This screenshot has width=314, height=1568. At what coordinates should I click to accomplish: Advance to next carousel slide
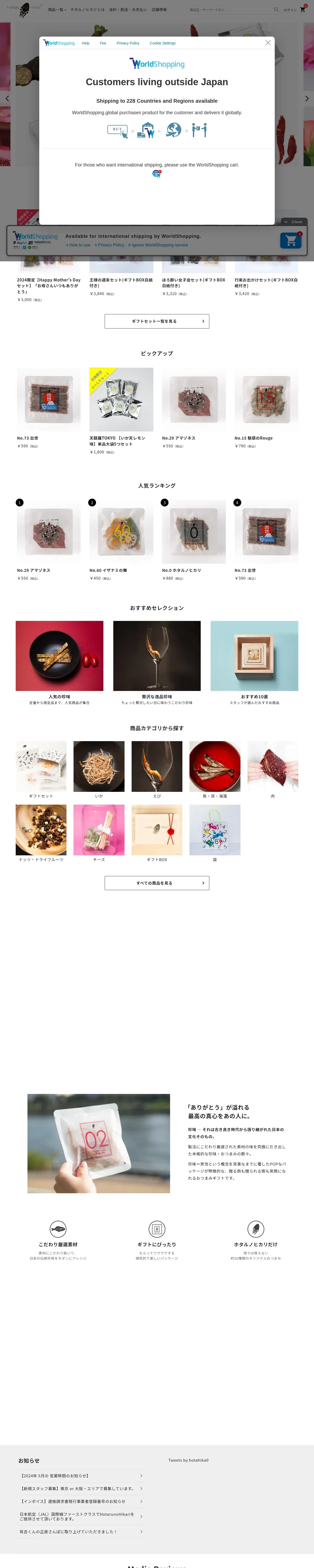click(307, 98)
